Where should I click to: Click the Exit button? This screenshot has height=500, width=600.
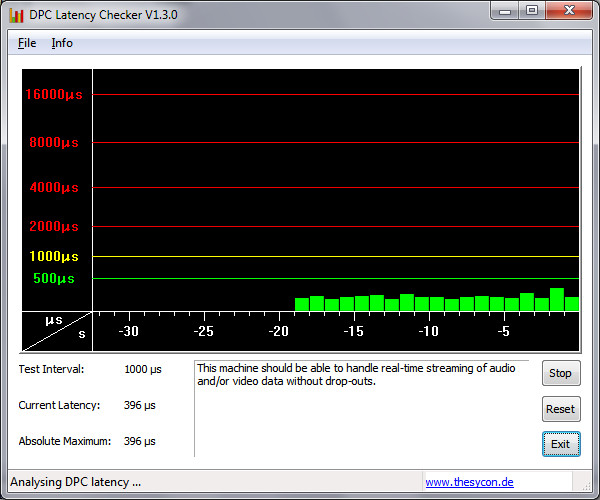tap(560, 443)
